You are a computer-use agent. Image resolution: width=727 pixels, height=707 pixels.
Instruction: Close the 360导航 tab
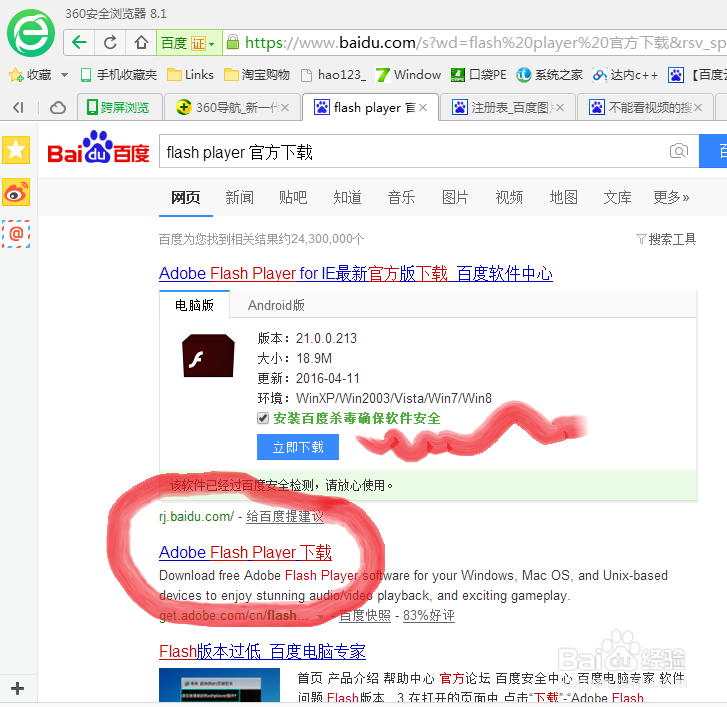[x=285, y=108]
